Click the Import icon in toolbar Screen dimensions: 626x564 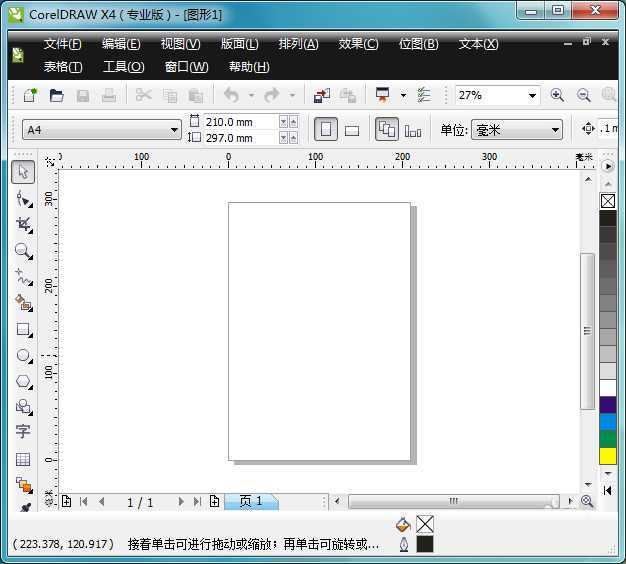[x=322, y=96]
